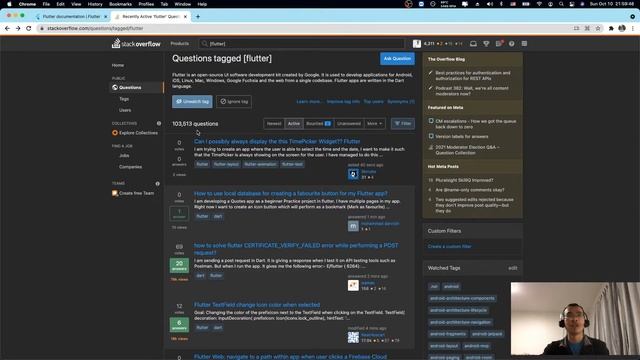Image resolution: width=640 pixels, height=360 pixels.
Task: Open the CERTIFICATE_VERIFY_FAILED question
Action: 296,249
